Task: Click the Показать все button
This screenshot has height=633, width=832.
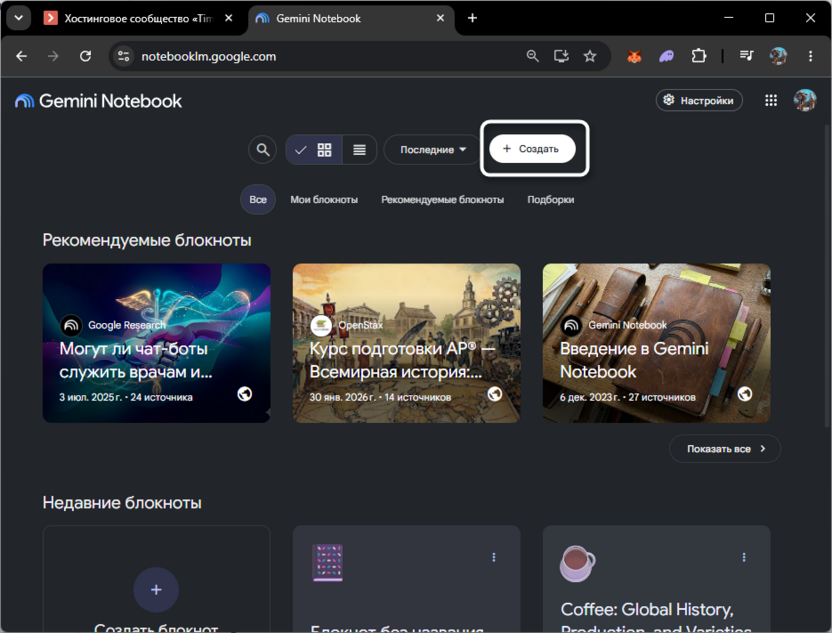Action: click(x=725, y=449)
